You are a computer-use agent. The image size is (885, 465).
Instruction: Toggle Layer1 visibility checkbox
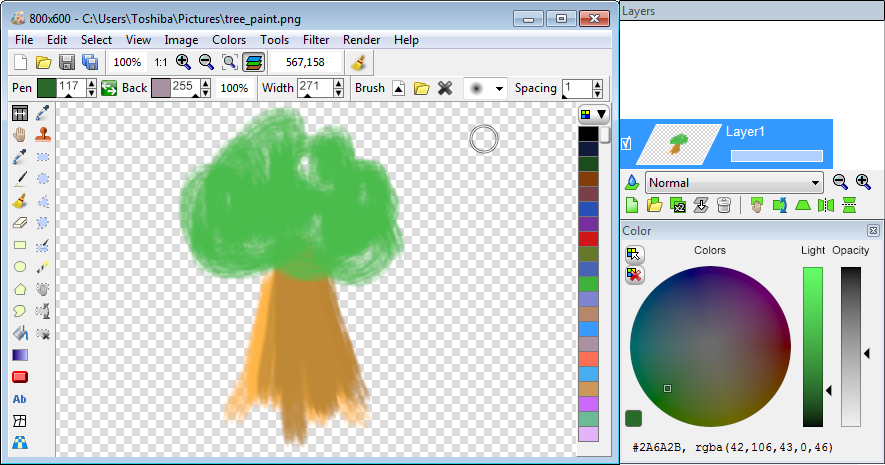tap(627, 143)
